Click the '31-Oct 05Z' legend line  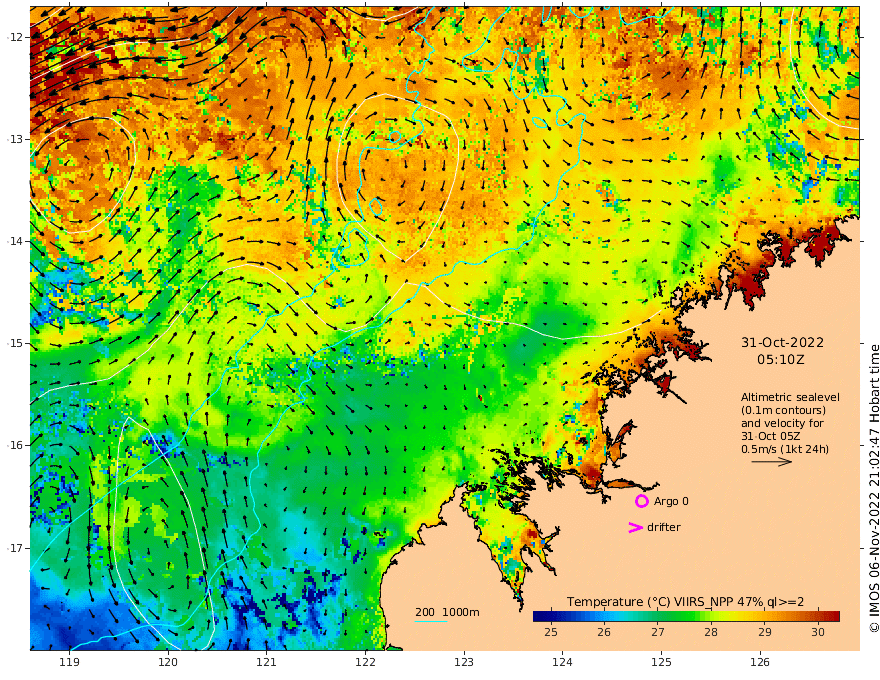[771, 436]
